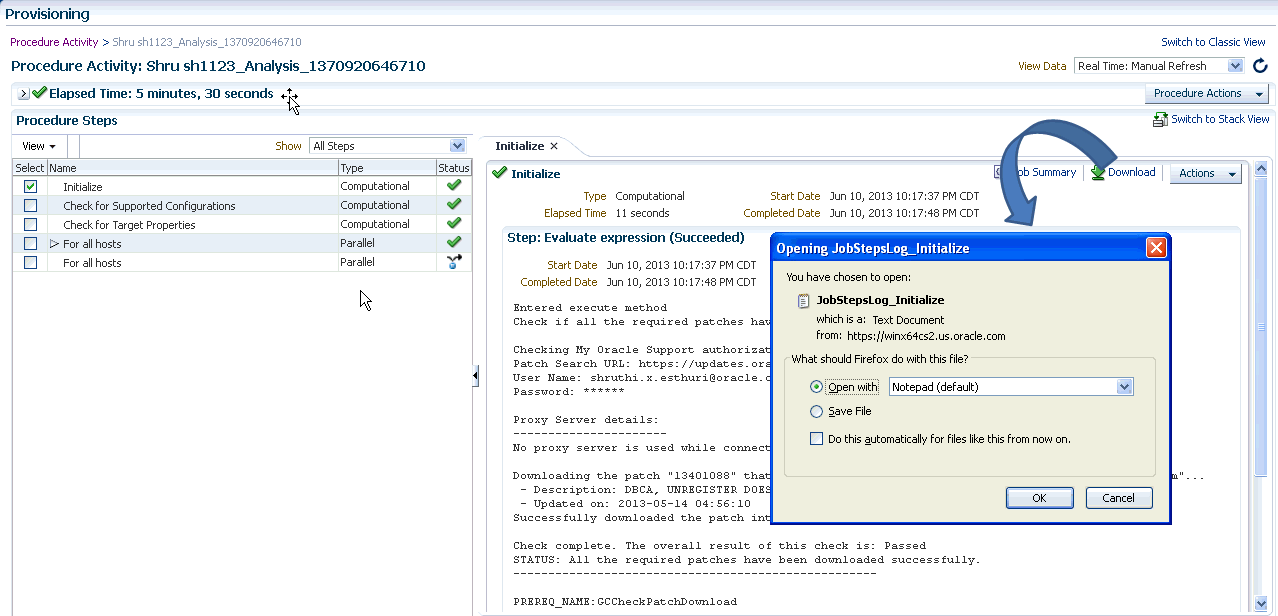Screen dimensions: 1278x616
Task: Click the refresh icon beside View Data
Action: click(x=1260, y=66)
